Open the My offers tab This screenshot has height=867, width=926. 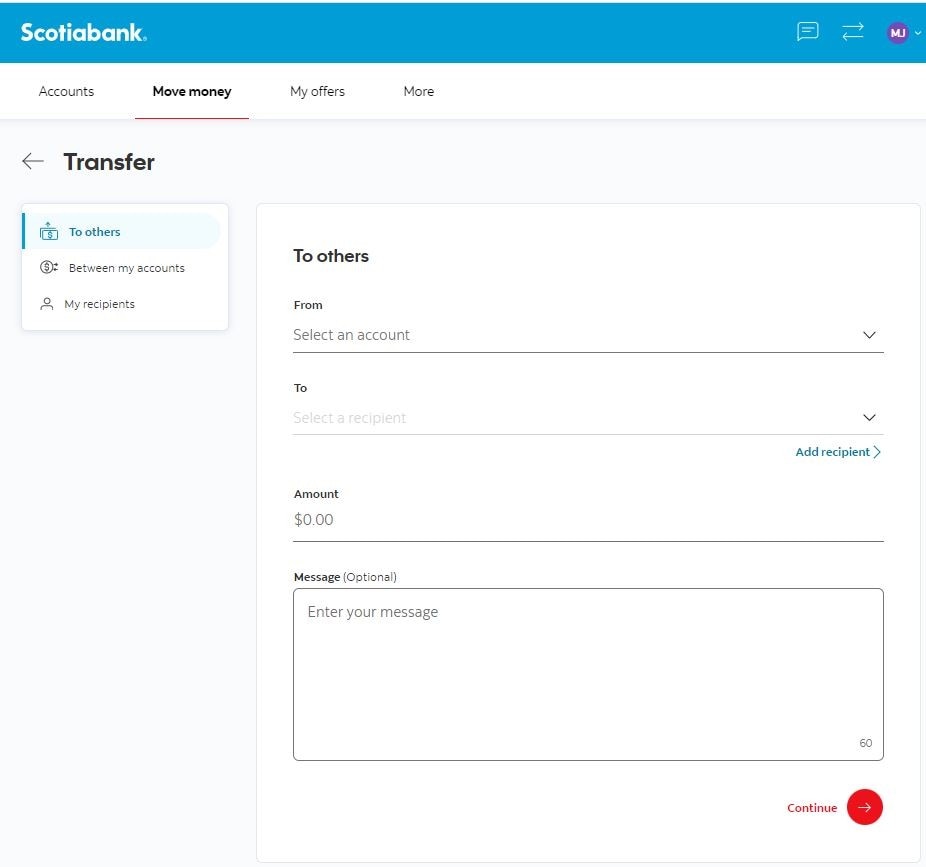coord(317,92)
